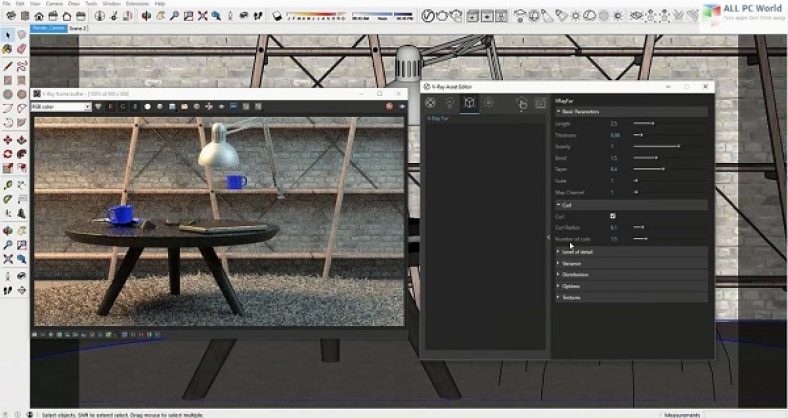Viewport: 788px width, 418px height.
Task: Select the arrow Select tool
Action: click(8, 35)
